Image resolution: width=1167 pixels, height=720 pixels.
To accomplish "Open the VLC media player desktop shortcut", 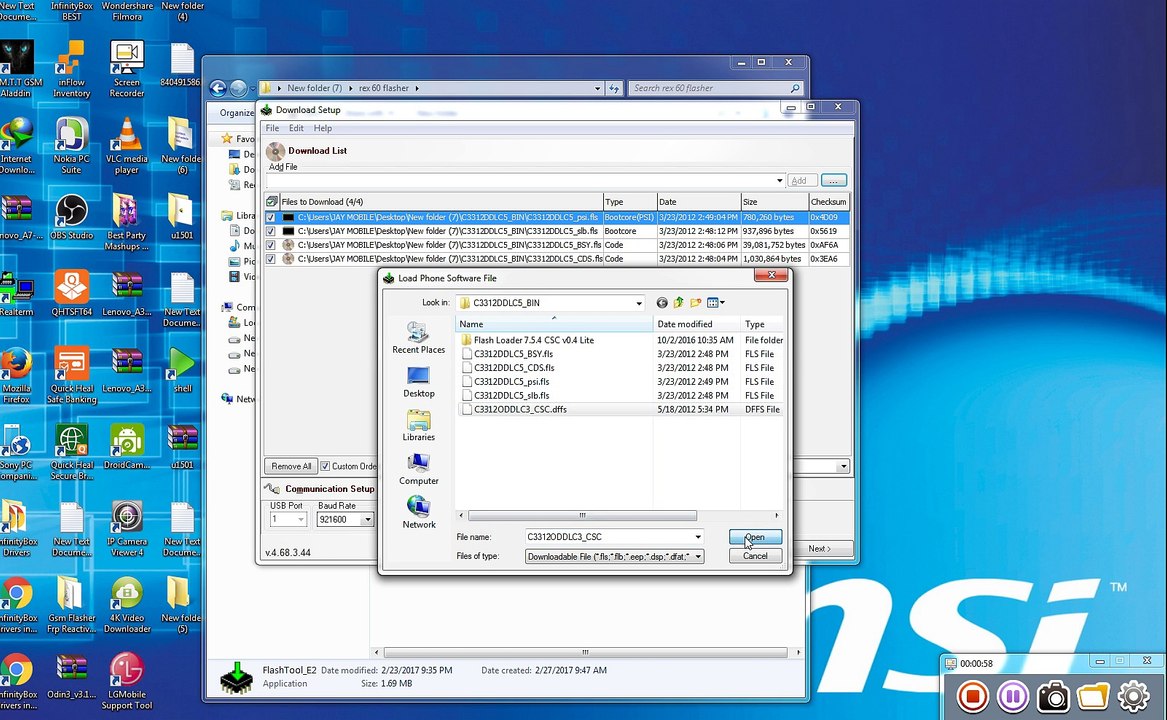I will coord(127,147).
